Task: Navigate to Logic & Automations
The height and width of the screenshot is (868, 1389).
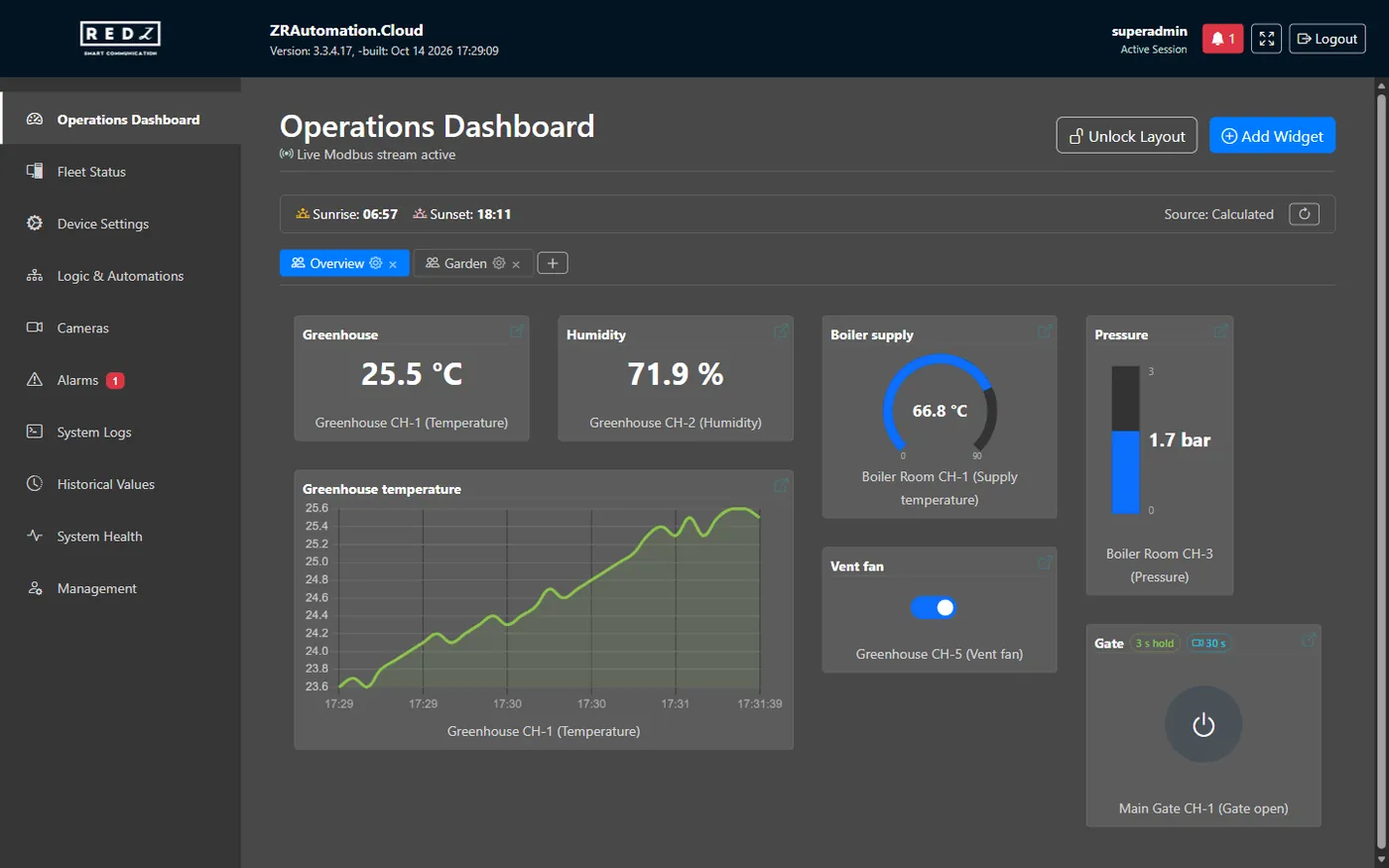Action: pyautogui.click(x=121, y=276)
